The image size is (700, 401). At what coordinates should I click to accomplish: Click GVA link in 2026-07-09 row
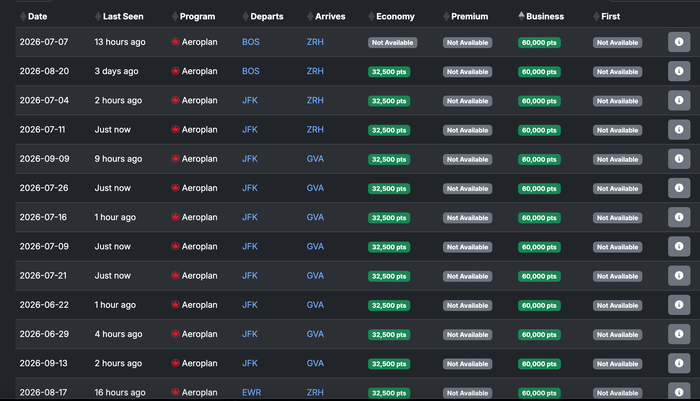tap(315, 246)
